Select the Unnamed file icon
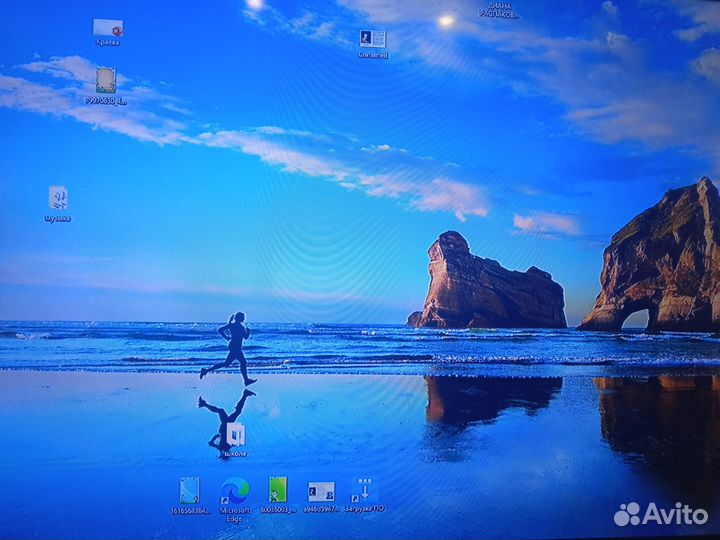The image size is (720, 540). click(373, 39)
